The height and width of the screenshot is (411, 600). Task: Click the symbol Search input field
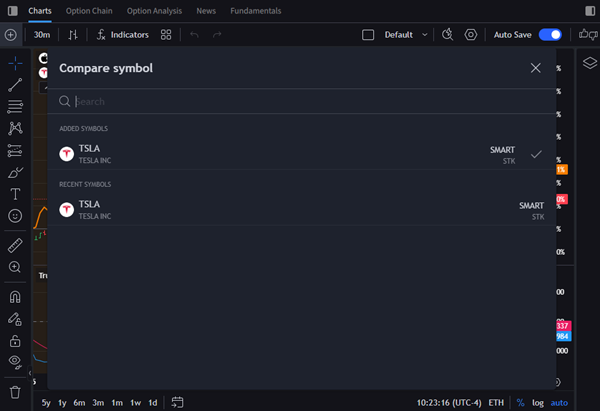pos(302,101)
